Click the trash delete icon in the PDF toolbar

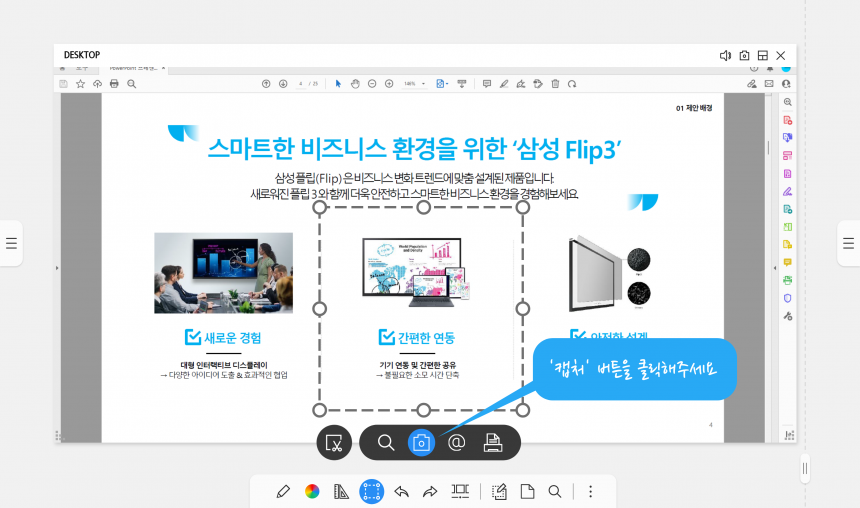[x=555, y=84]
